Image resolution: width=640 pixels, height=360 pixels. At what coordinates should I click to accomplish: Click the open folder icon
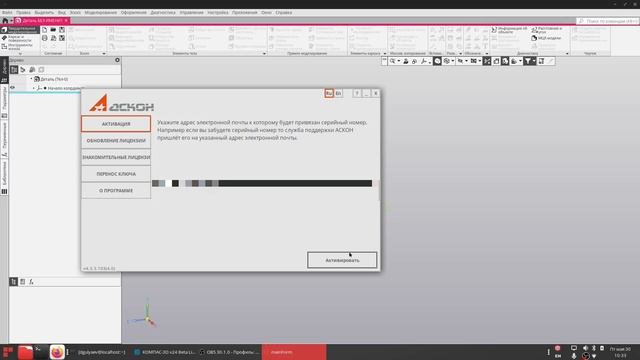click(53, 30)
